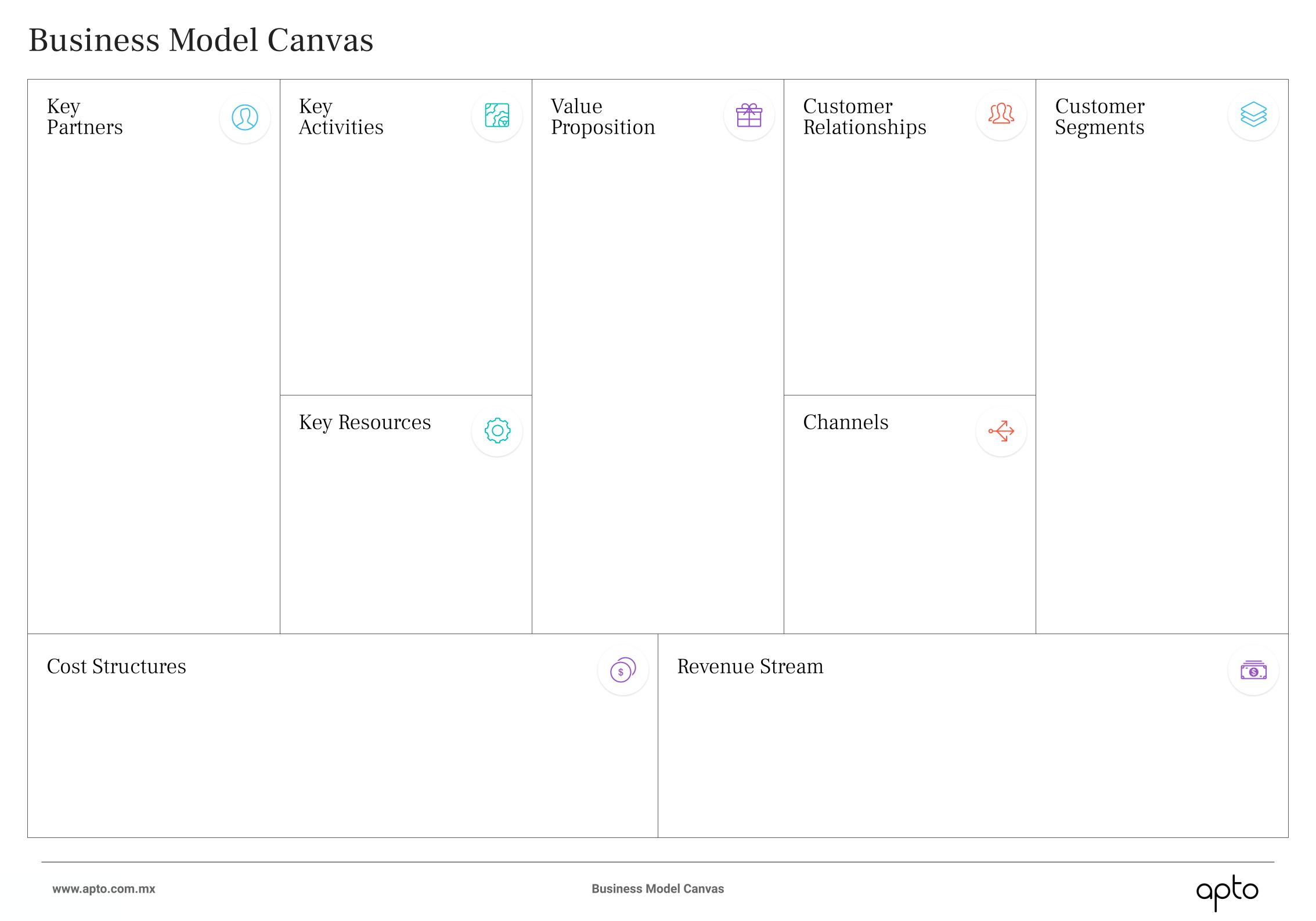
Task: Click the Cost Structures coins icon
Action: tap(623, 670)
